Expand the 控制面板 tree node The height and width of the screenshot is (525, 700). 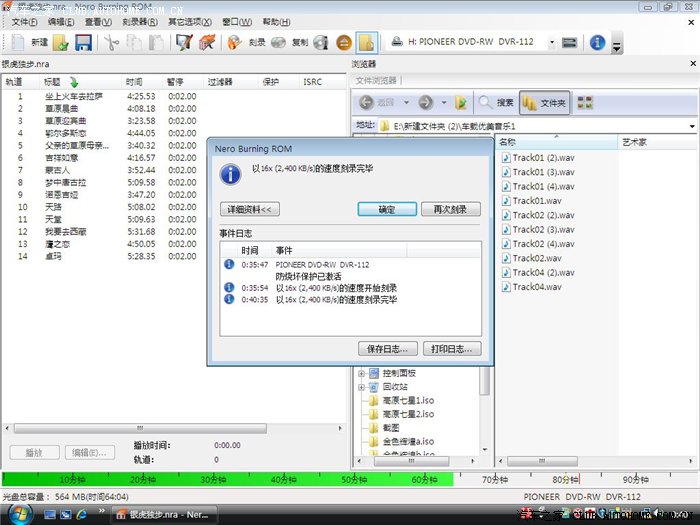361,373
